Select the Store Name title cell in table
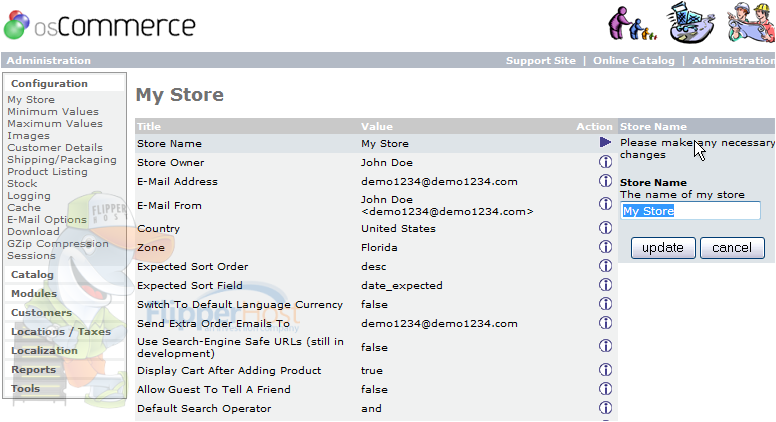Viewport: 776px width, 422px height. pos(169,143)
